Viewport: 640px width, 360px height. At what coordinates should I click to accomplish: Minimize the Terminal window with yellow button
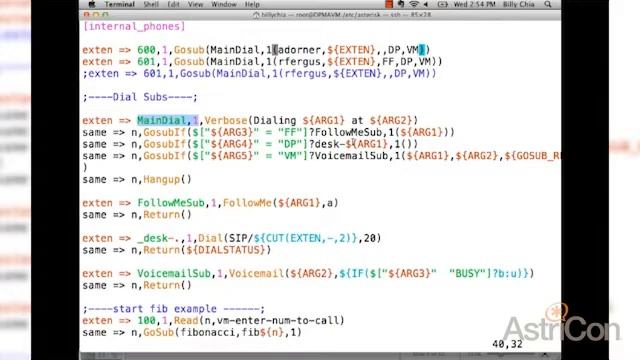click(96, 15)
